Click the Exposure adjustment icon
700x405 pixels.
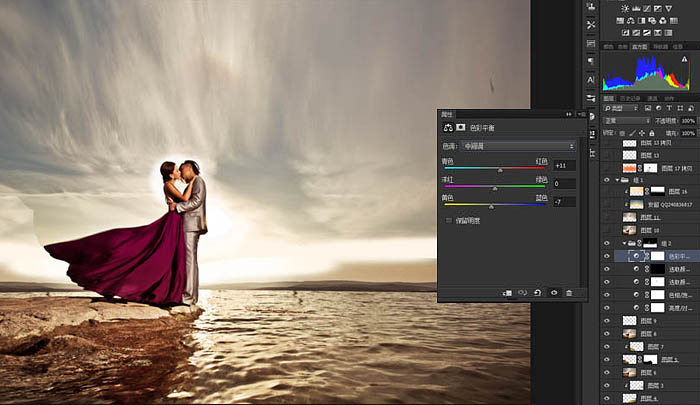pyautogui.click(x=658, y=8)
